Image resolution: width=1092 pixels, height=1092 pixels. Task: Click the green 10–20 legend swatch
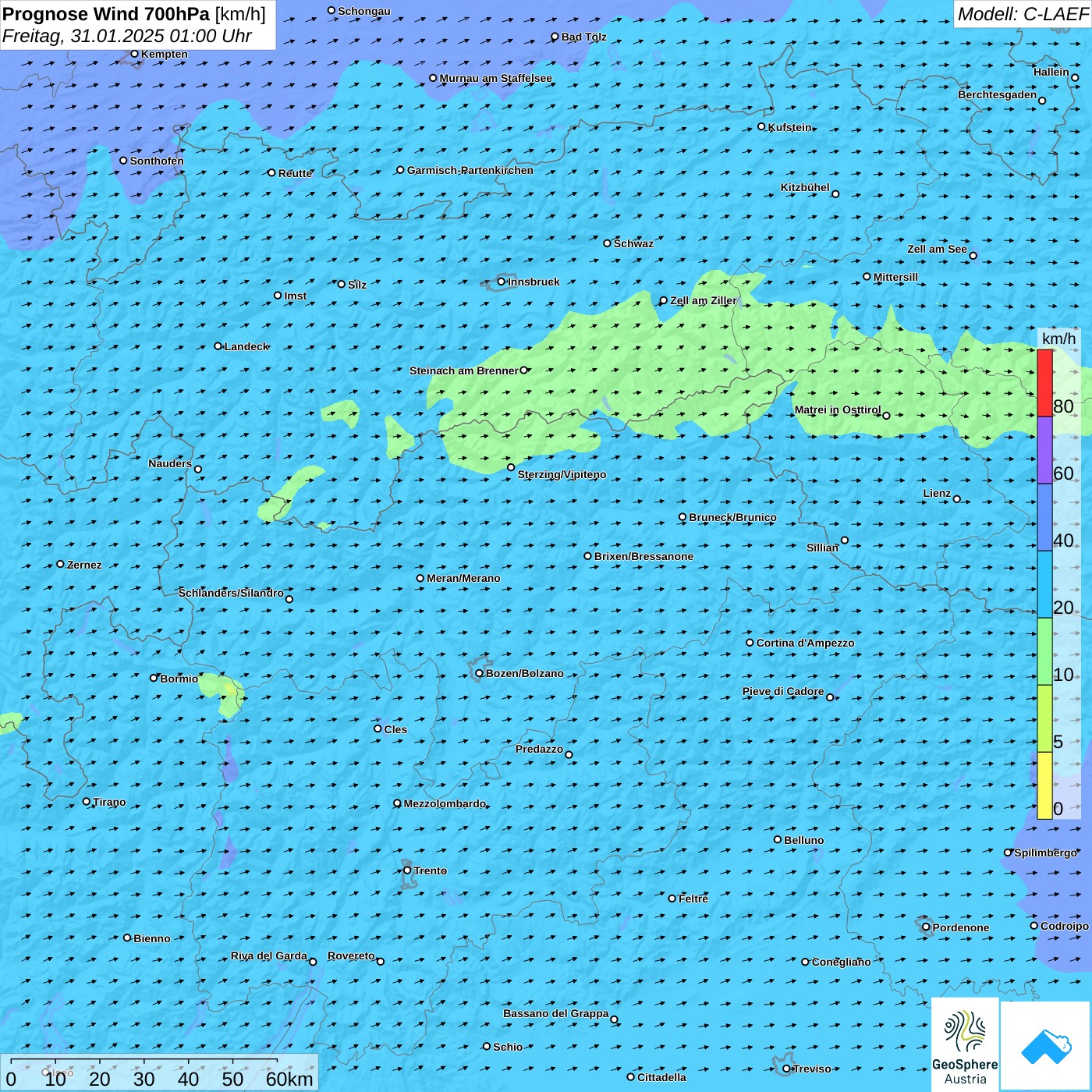[x=1044, y=651]
